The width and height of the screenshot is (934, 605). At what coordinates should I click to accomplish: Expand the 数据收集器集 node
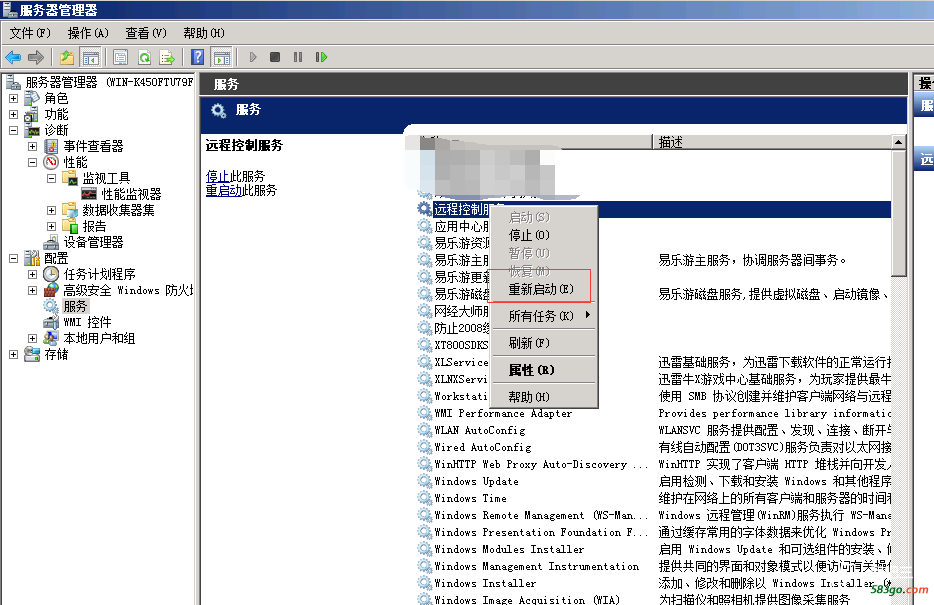[52, 210]
